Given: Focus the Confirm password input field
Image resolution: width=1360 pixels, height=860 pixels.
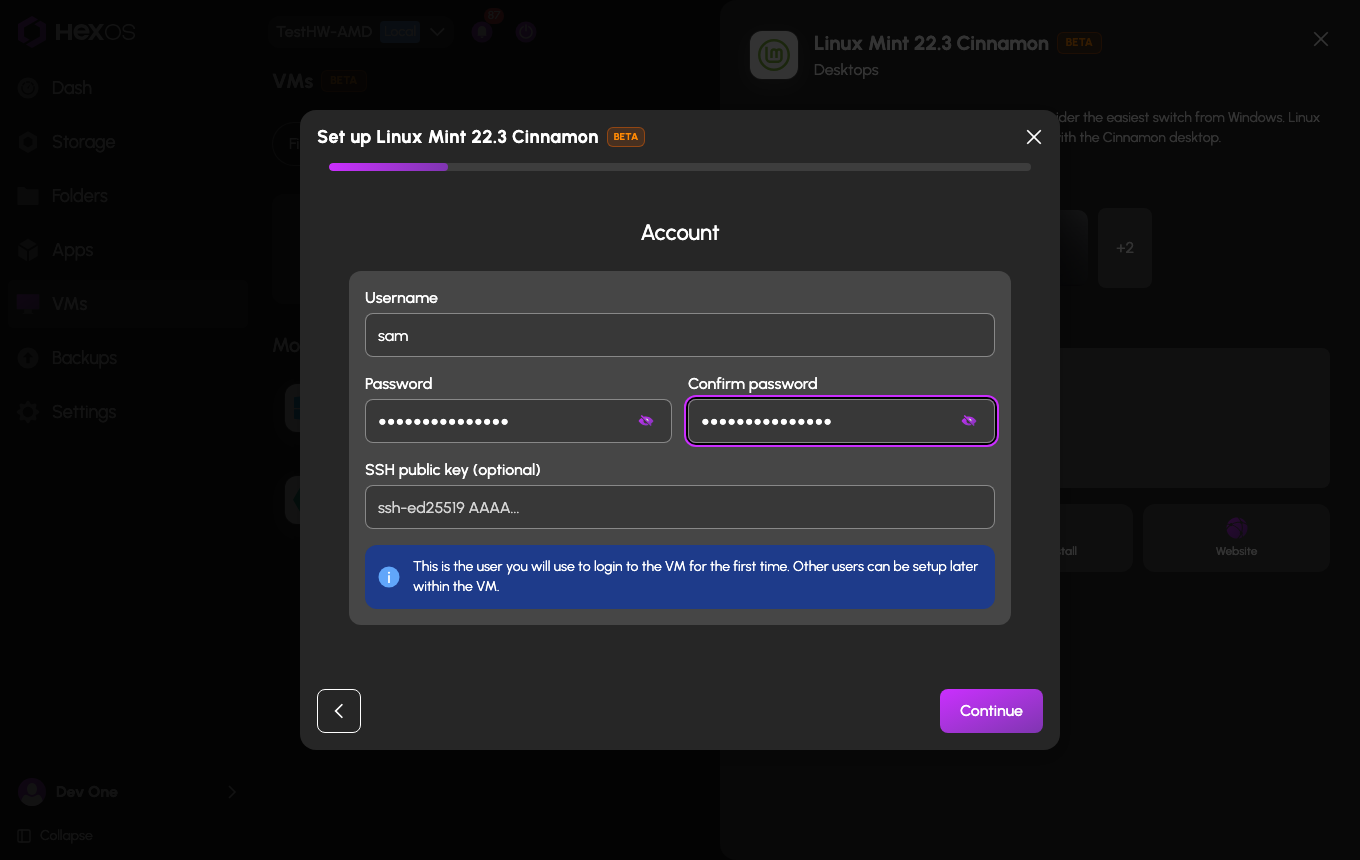Looking at the screenshot, I should point(841,421).
